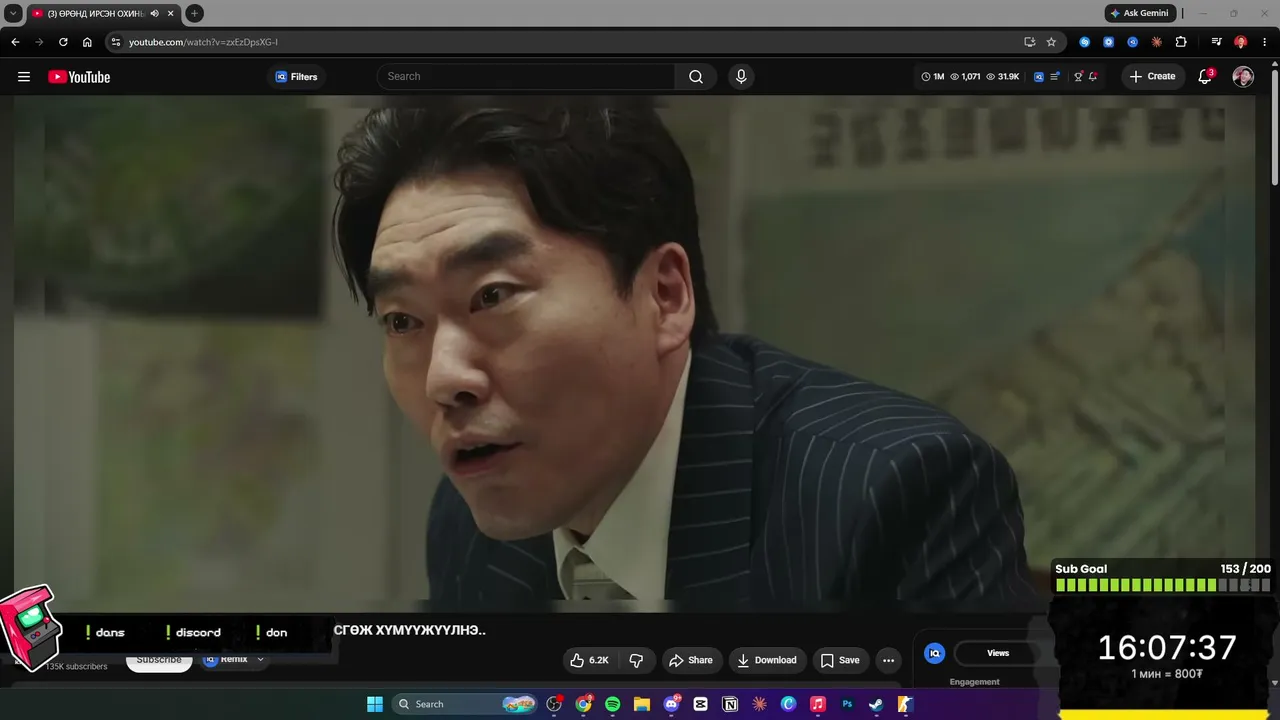The height and width of the screenshot is (720, 1280).
Task: Expand the tab search dropdown
Action: [13, 13]
